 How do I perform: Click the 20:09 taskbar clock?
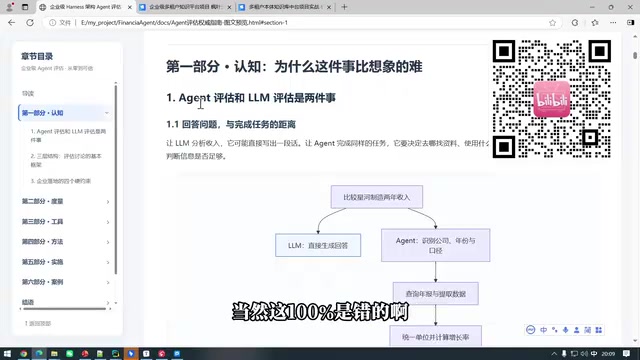tap(608, 353)
